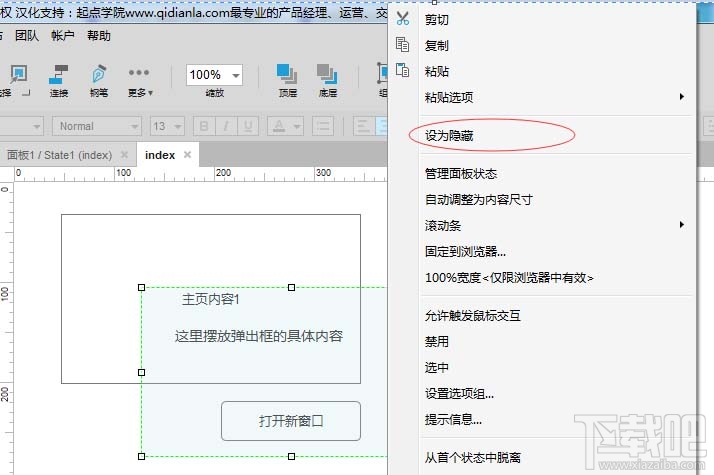The image size is (714, 475).
Task: Click the leftmost style dropdown arrow
Action: pos(37,127)
